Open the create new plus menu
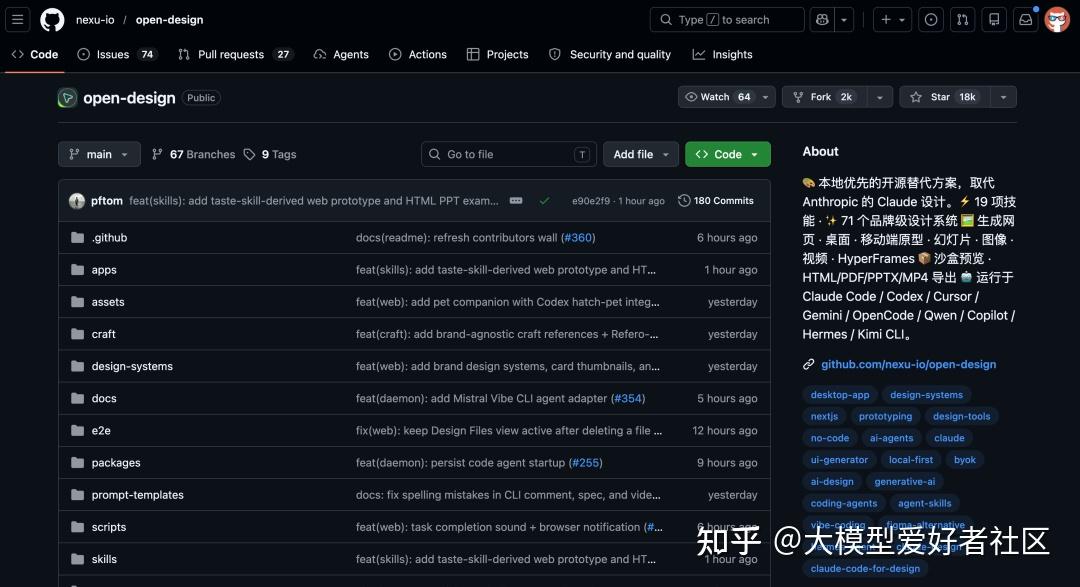The image size is (1080, 587). pyautogui.click(x=892, y=19)
